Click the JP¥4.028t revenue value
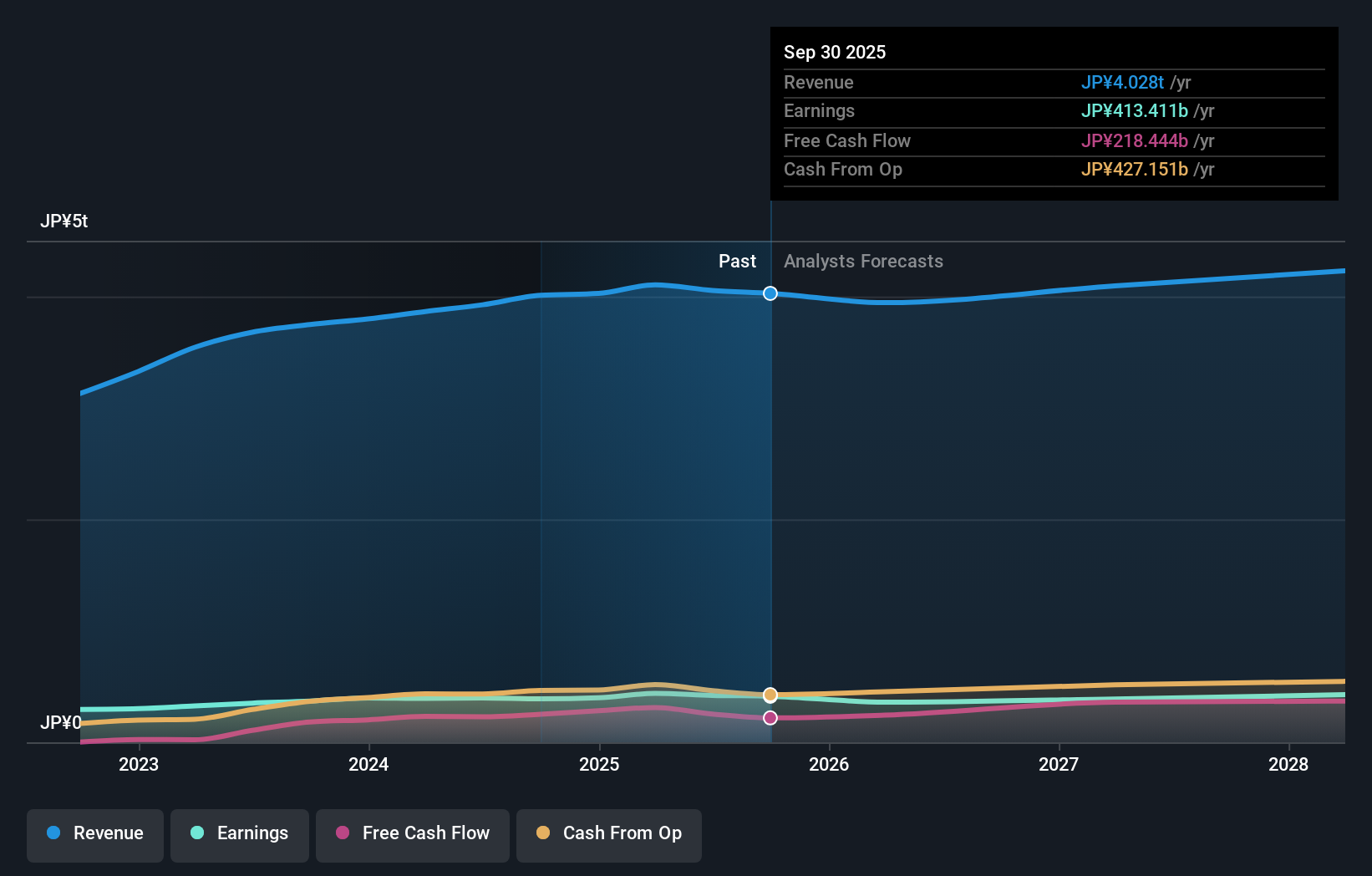 [x=1124, y=83]
